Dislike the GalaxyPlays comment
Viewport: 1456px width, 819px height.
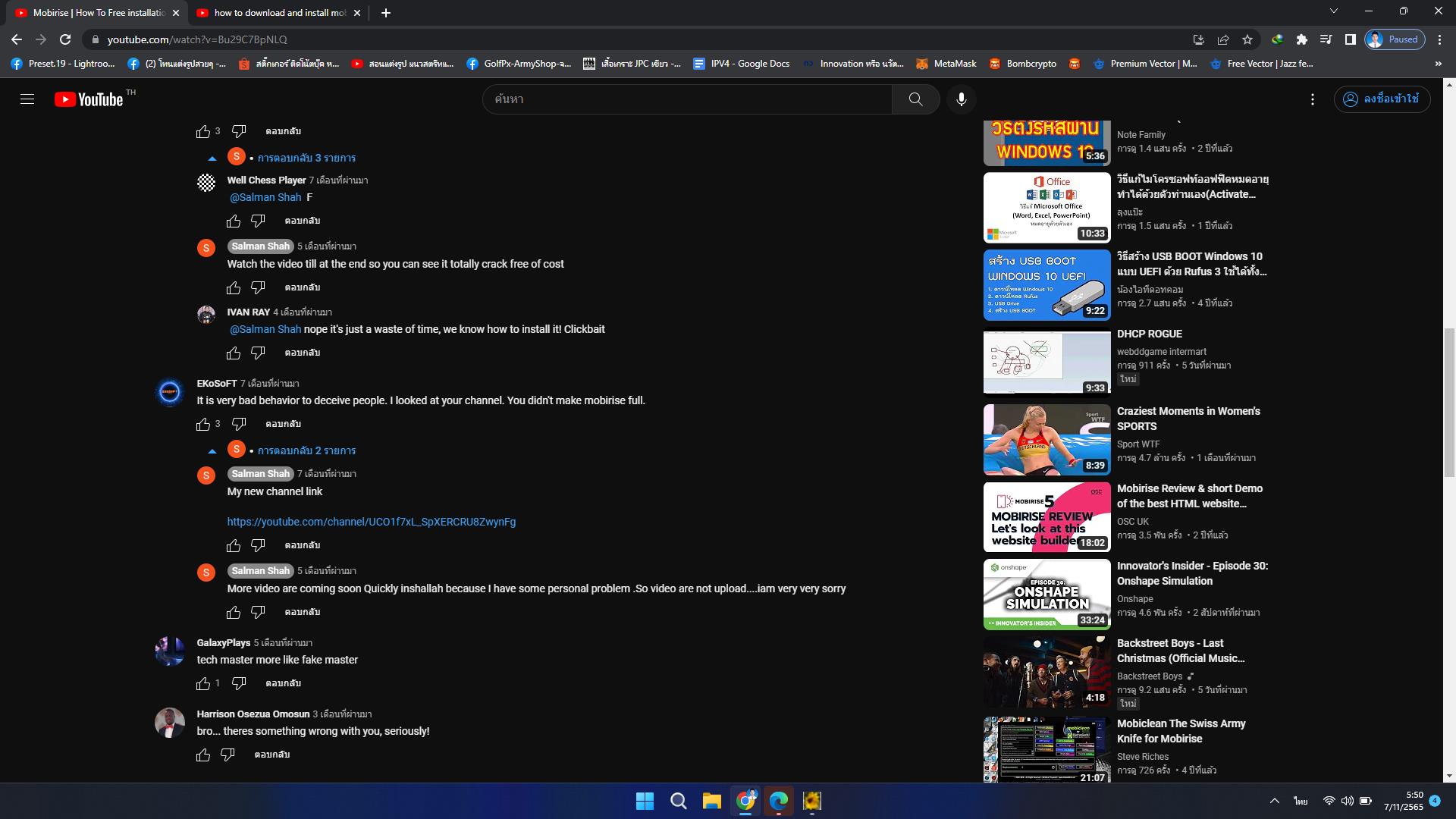click(239, 683)
